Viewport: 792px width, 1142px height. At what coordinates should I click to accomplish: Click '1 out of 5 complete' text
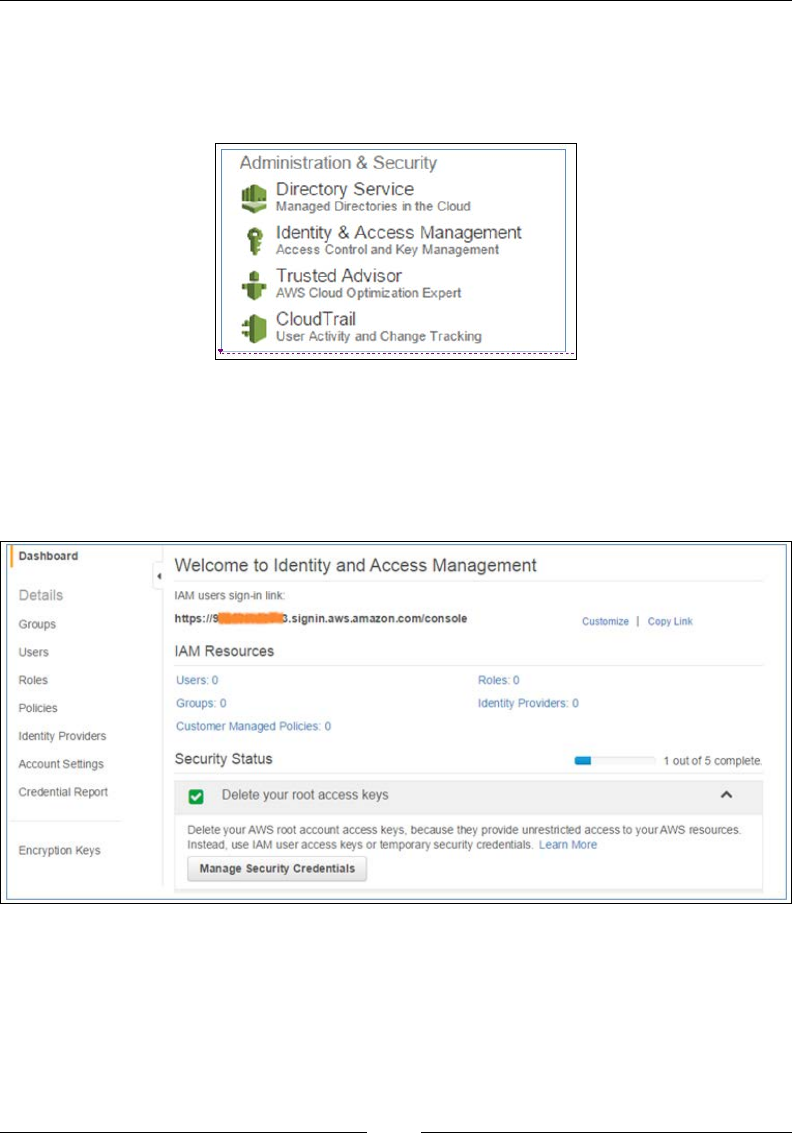(x=713, y=760)
